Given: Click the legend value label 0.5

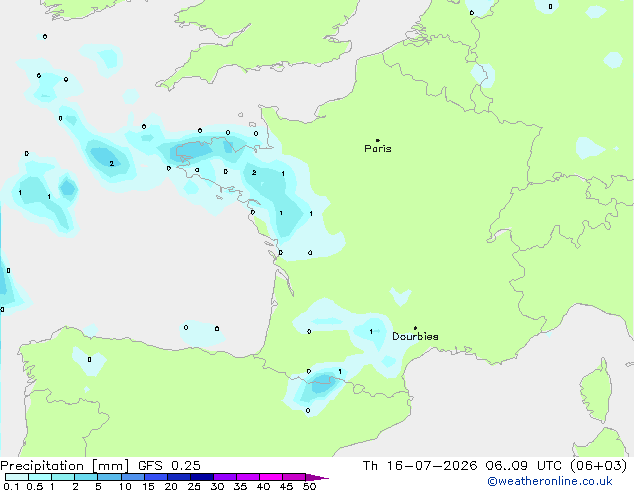Looking at the screenshot, I should 34,486.
